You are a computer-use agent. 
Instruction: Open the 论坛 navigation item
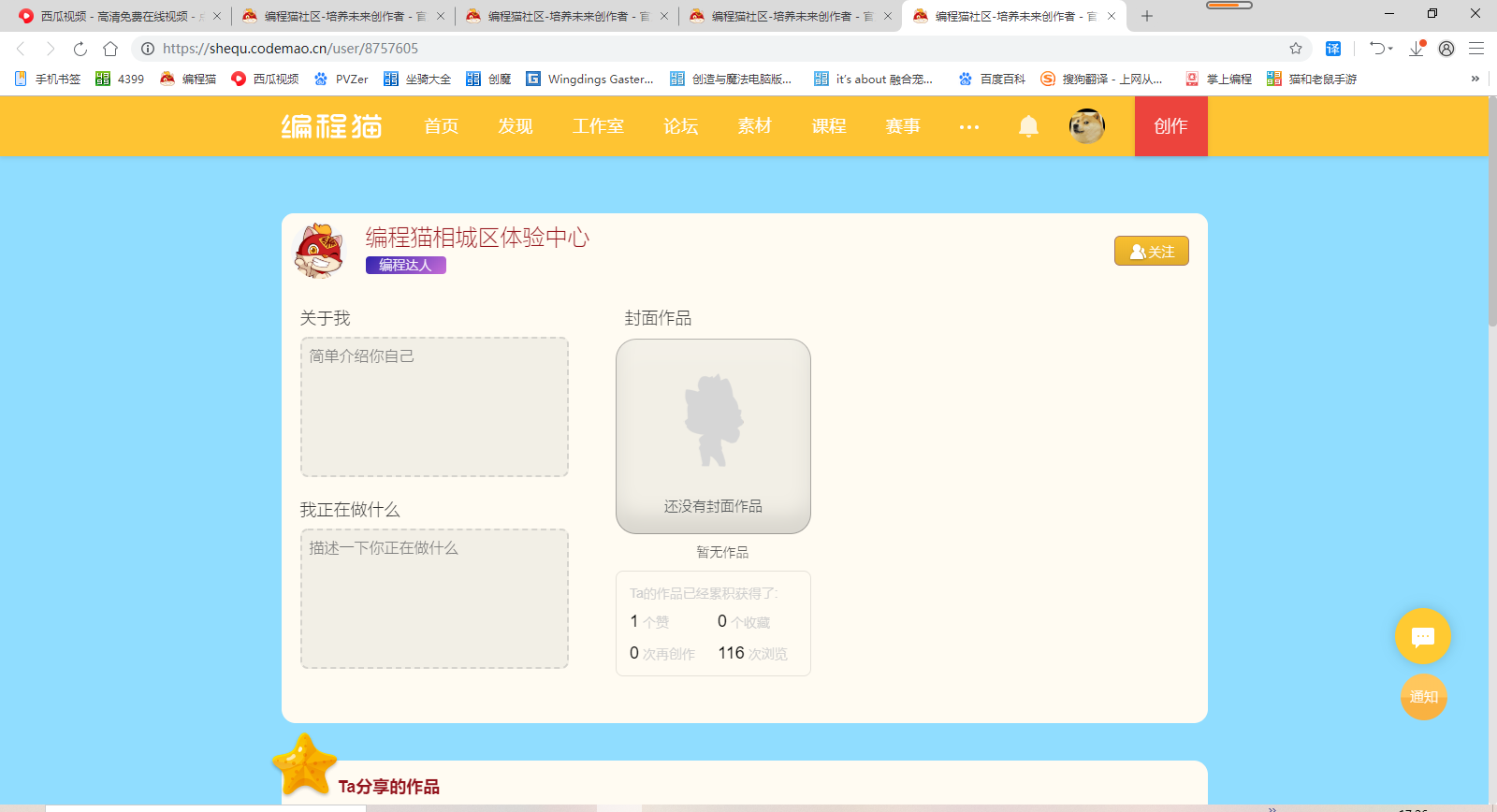(x=681, y=126)
